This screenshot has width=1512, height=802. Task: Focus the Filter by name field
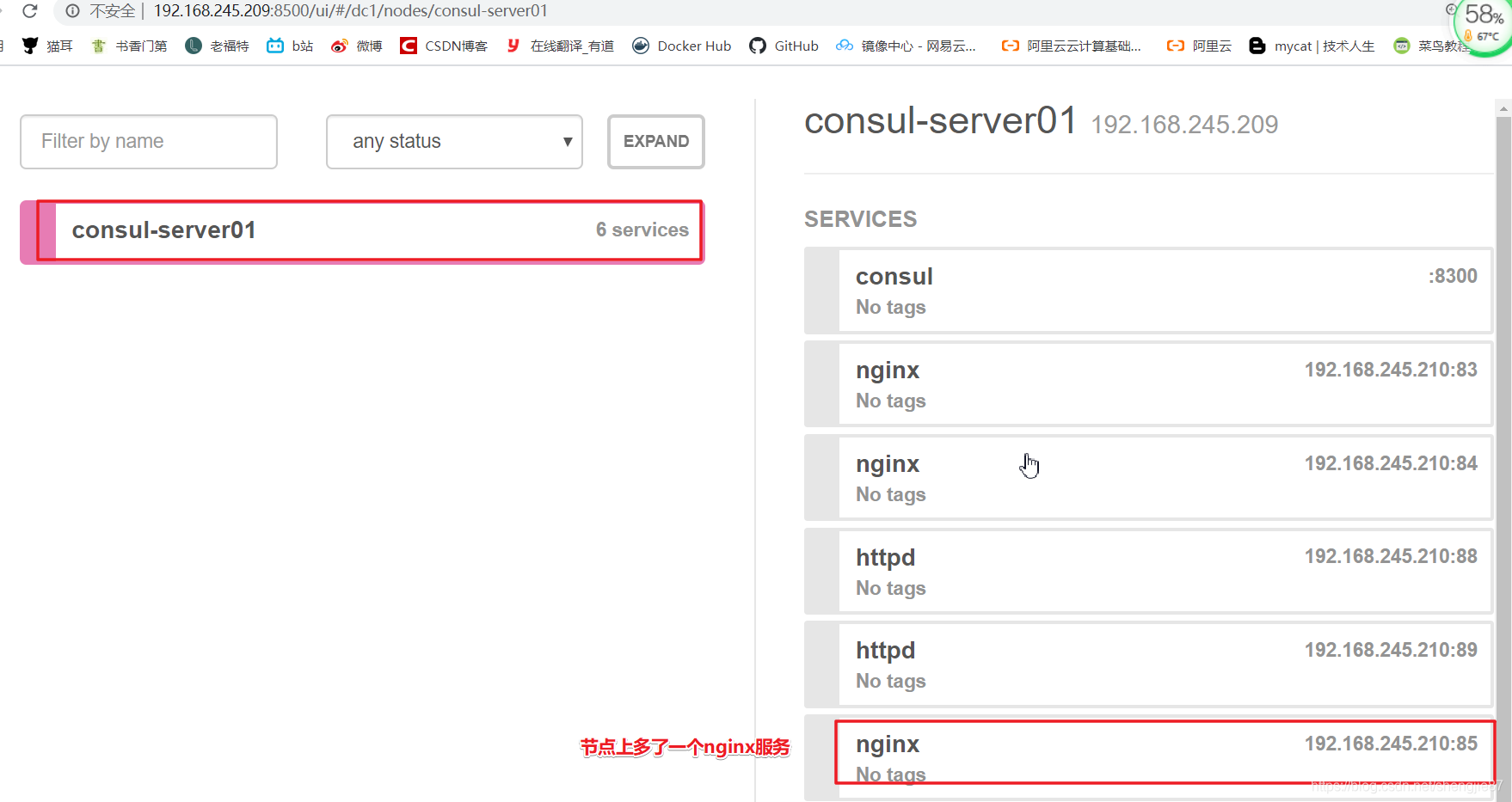coord(149,142)
